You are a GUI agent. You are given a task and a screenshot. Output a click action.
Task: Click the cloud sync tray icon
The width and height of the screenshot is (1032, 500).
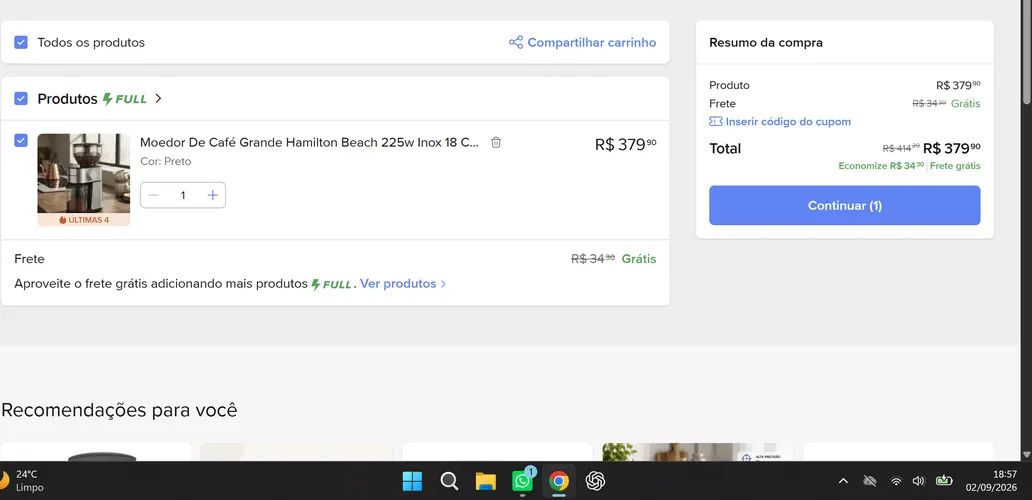(x=869, y=482)
